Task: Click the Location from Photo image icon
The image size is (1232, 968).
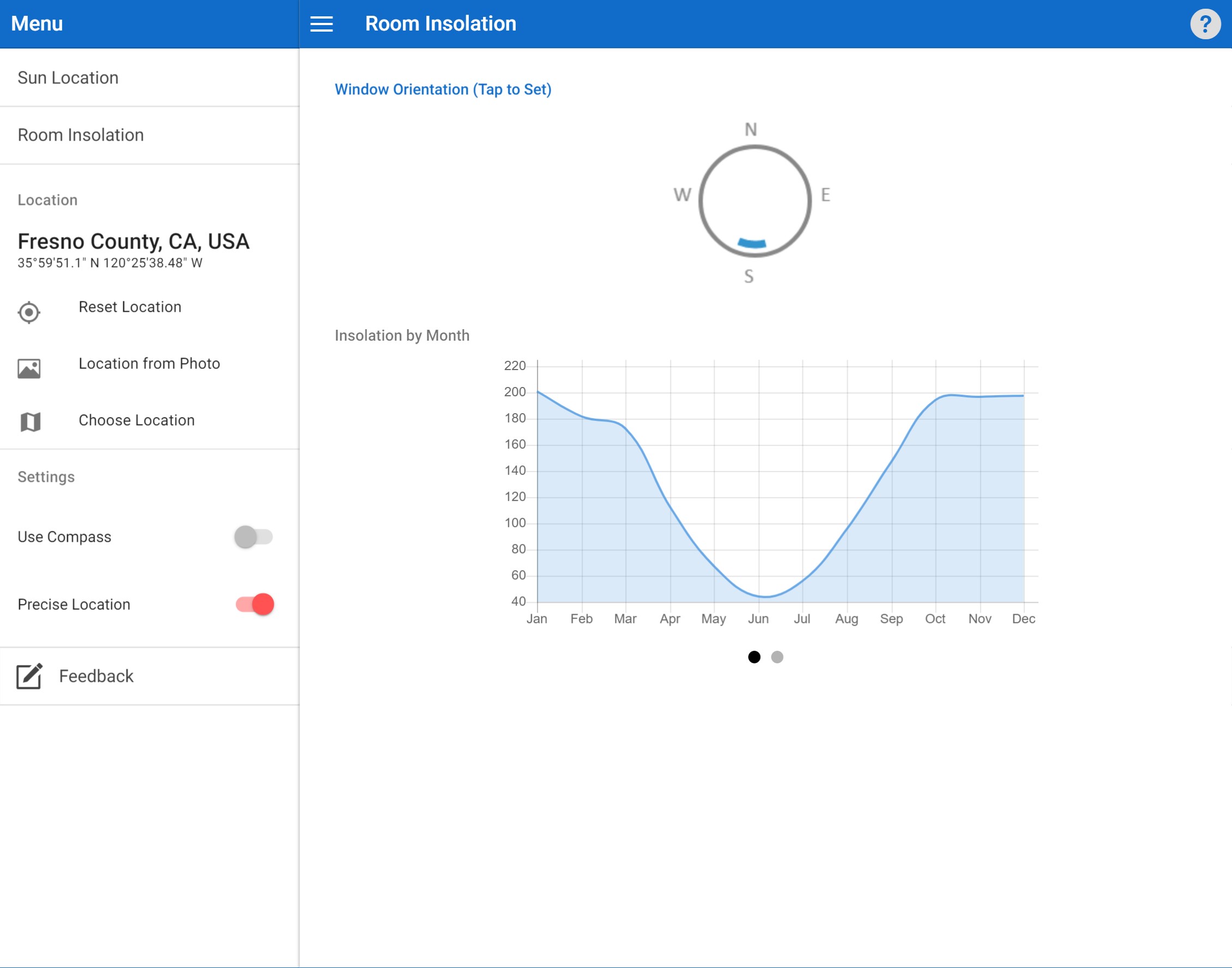Action: [29, 368]
